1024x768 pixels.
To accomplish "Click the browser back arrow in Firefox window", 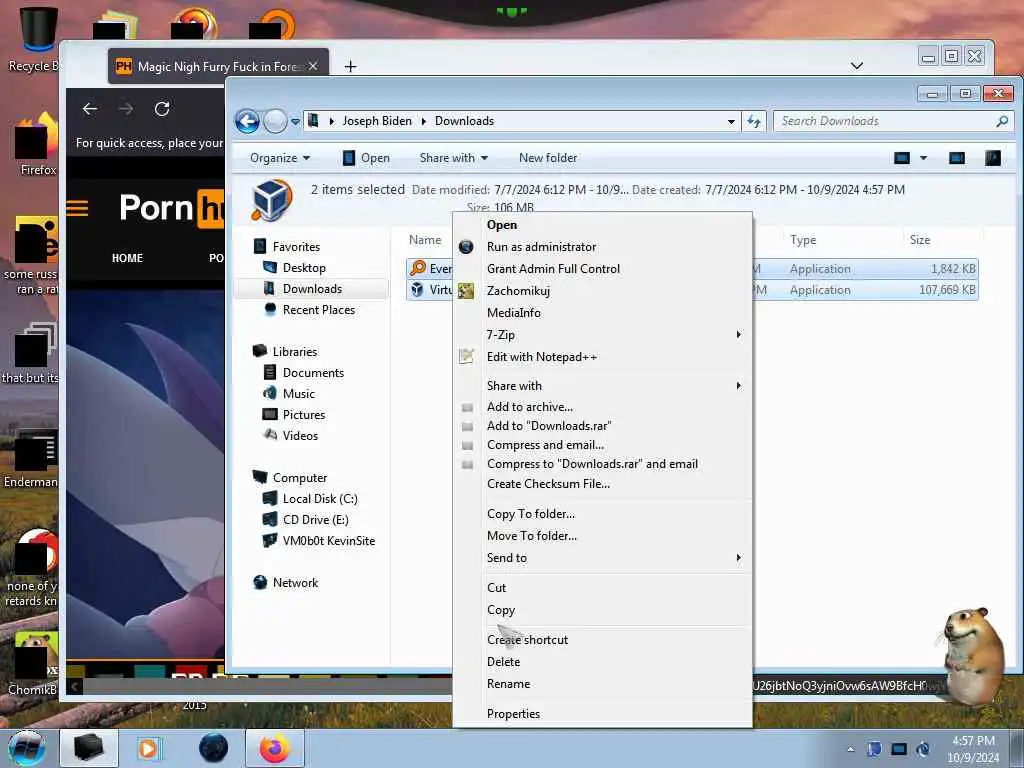I will 90,108.
